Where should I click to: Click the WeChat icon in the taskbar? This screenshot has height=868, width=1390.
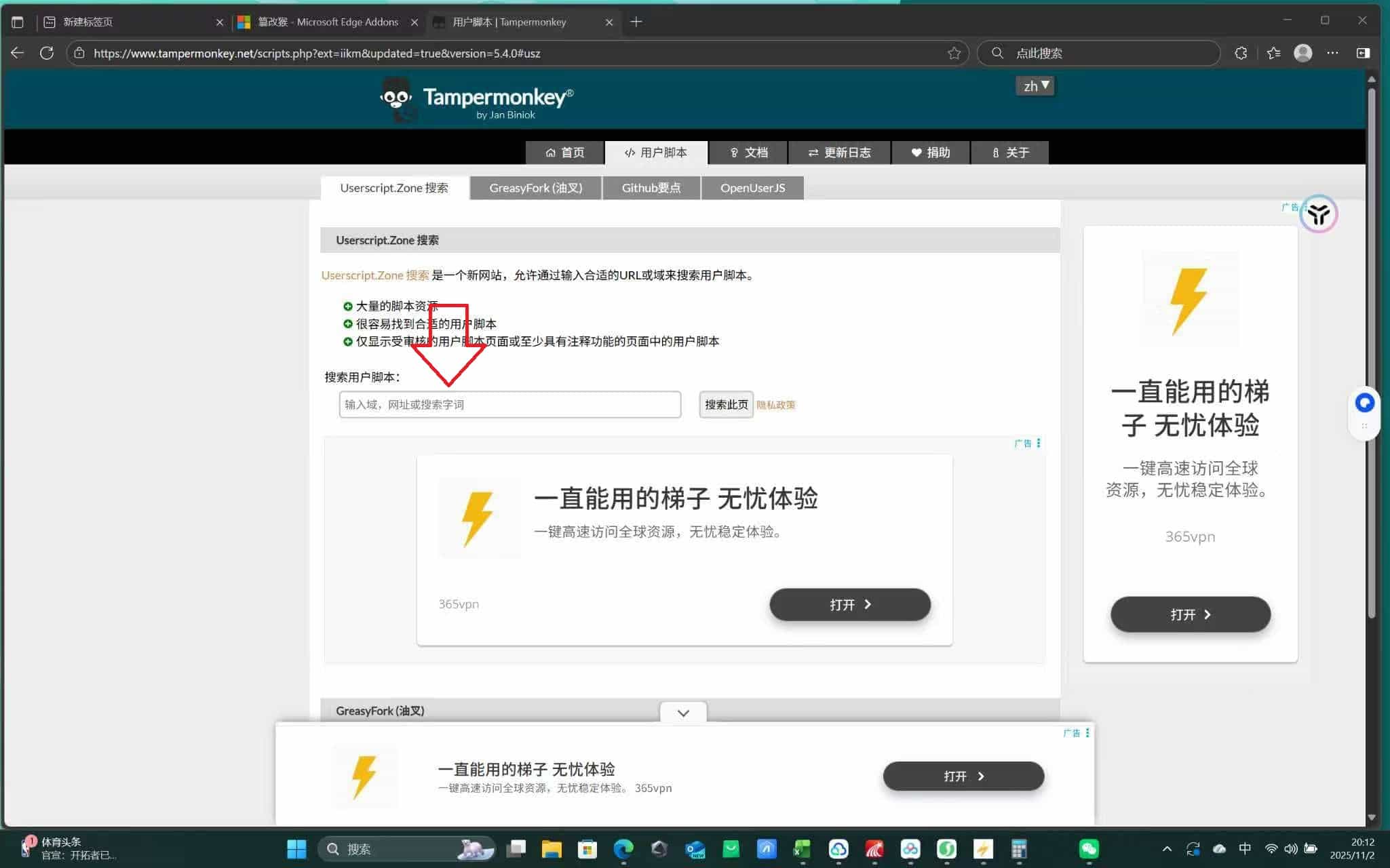(x=1089, y=848)
